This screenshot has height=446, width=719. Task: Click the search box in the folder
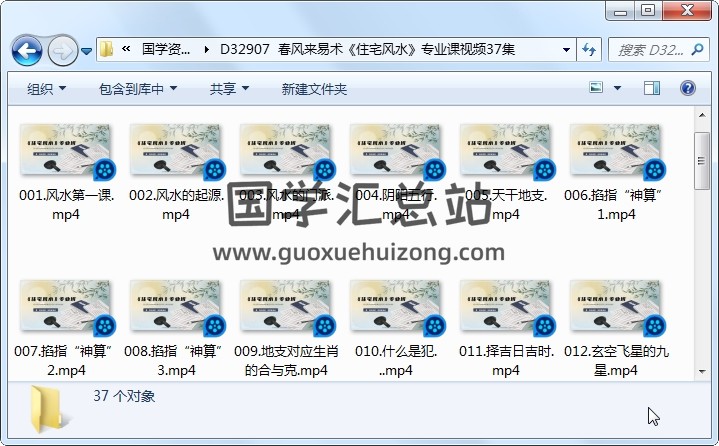point(650,50)
